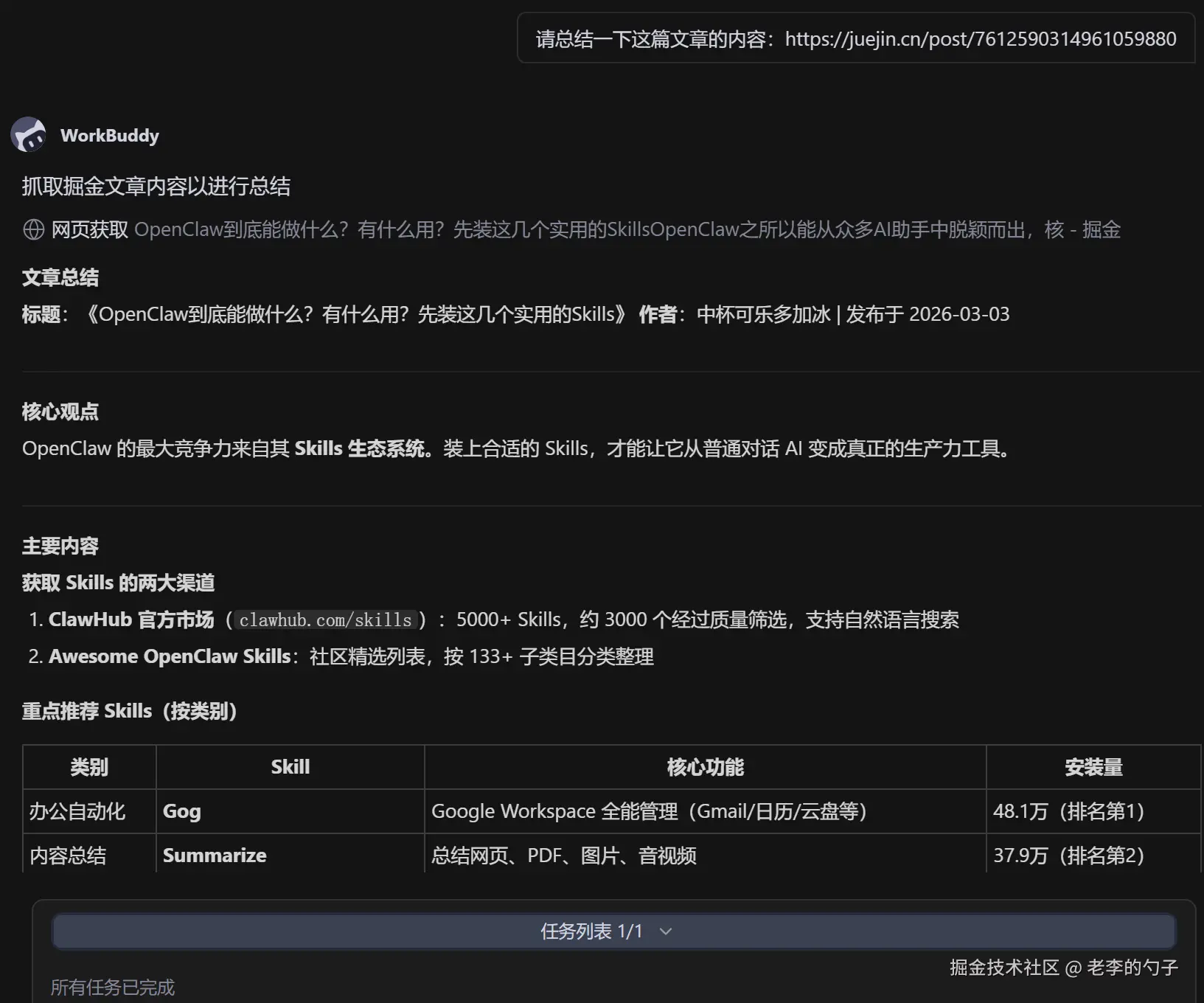Click the 文章总结 heading
This screenshot has height=1003, width=1204.
point(60,277)
